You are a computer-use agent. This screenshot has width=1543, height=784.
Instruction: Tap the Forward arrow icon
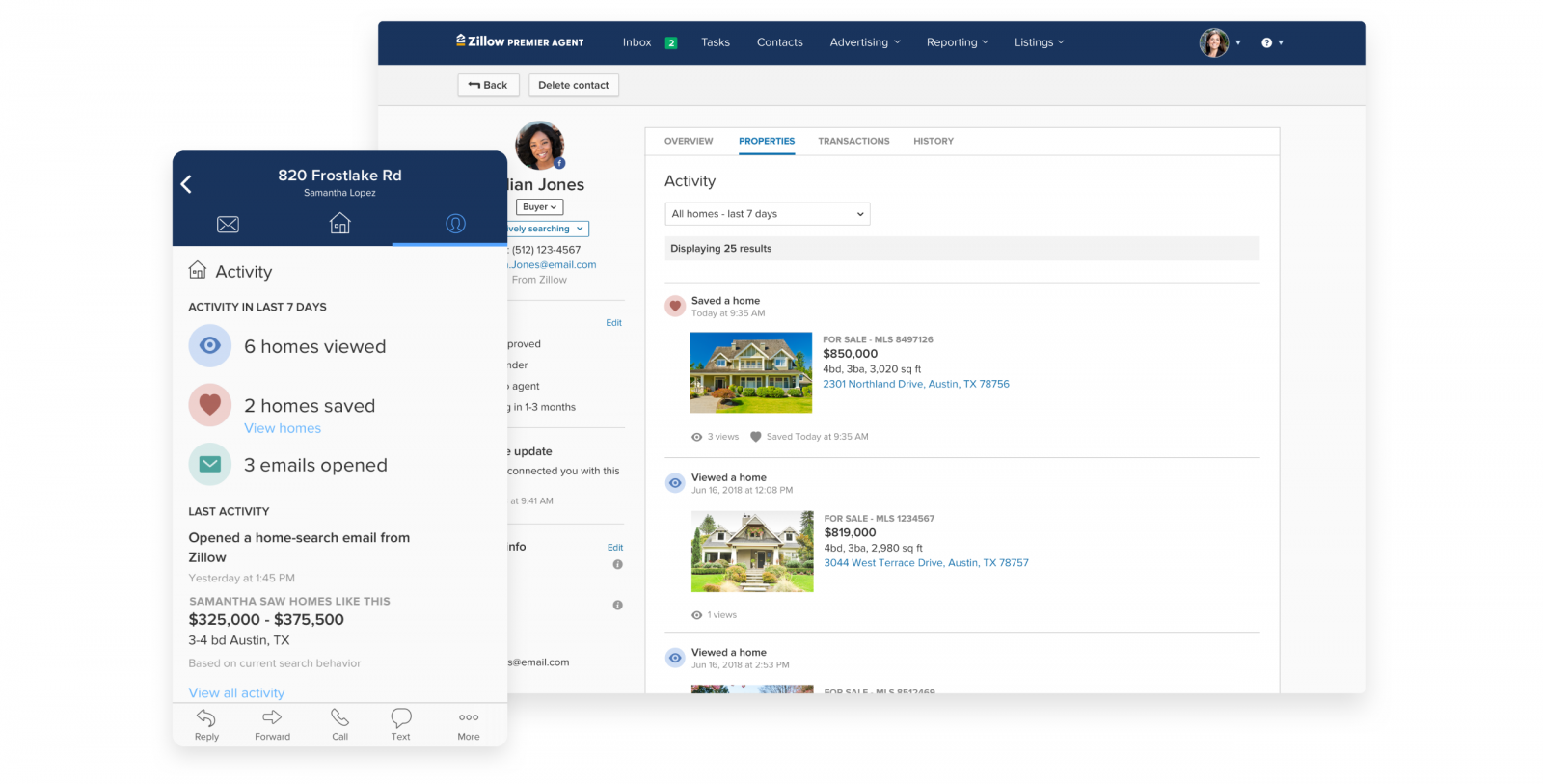coord(272,718)
